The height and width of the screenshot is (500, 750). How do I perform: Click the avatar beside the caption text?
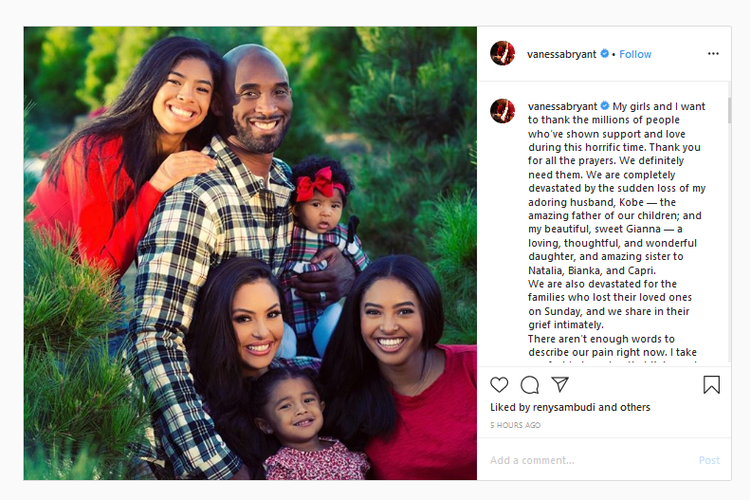[x=502, y=111]
